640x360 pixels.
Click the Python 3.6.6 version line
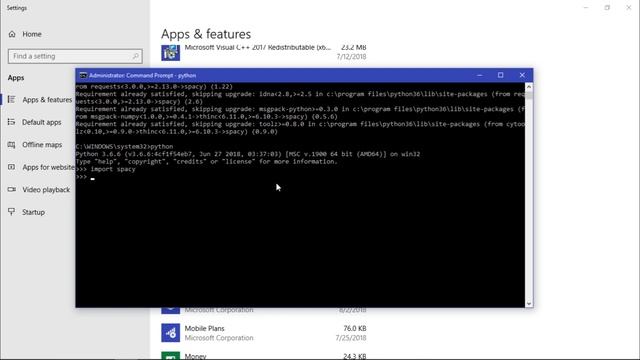pos(248,154)
